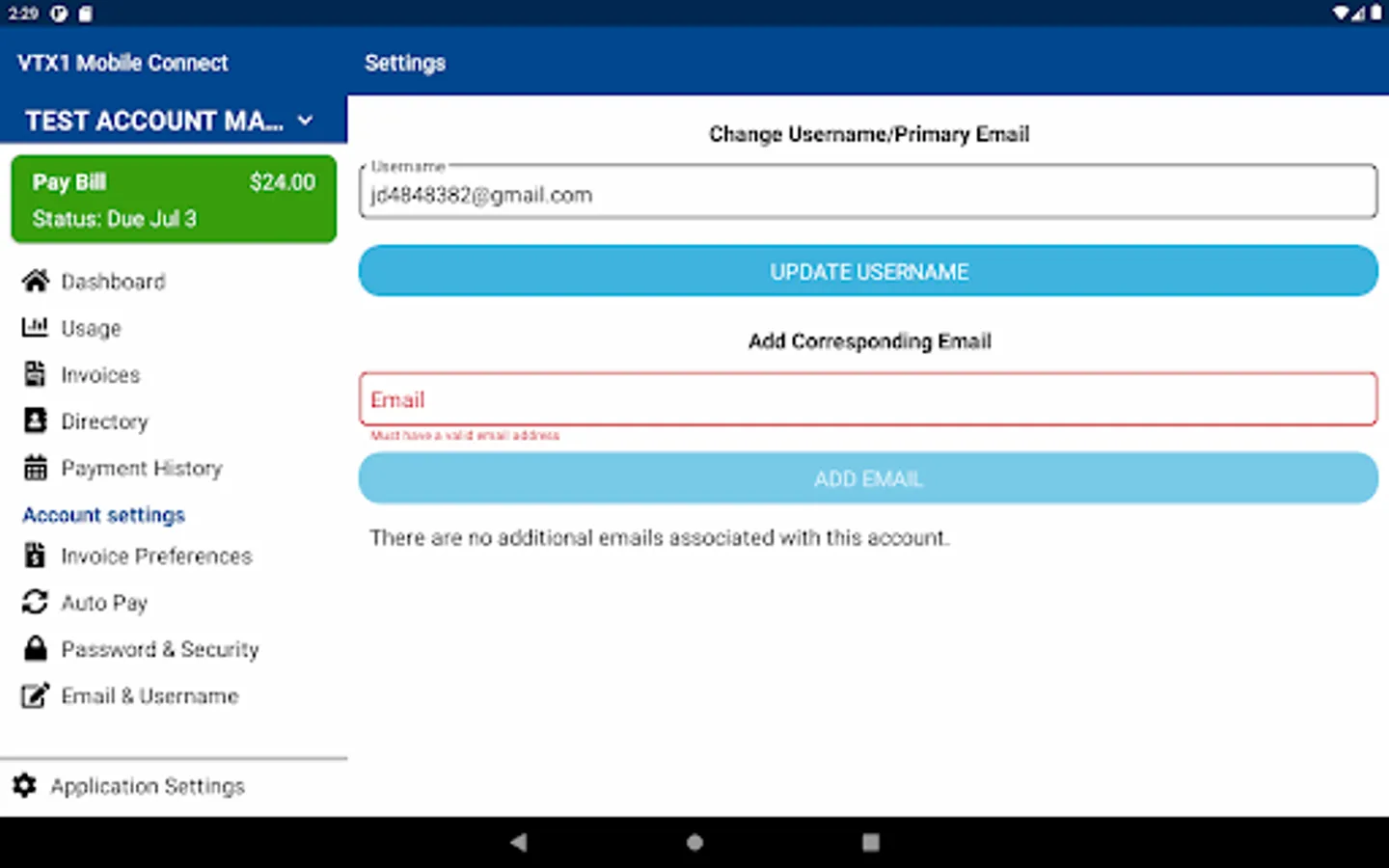Click the Settings header title

405,63
